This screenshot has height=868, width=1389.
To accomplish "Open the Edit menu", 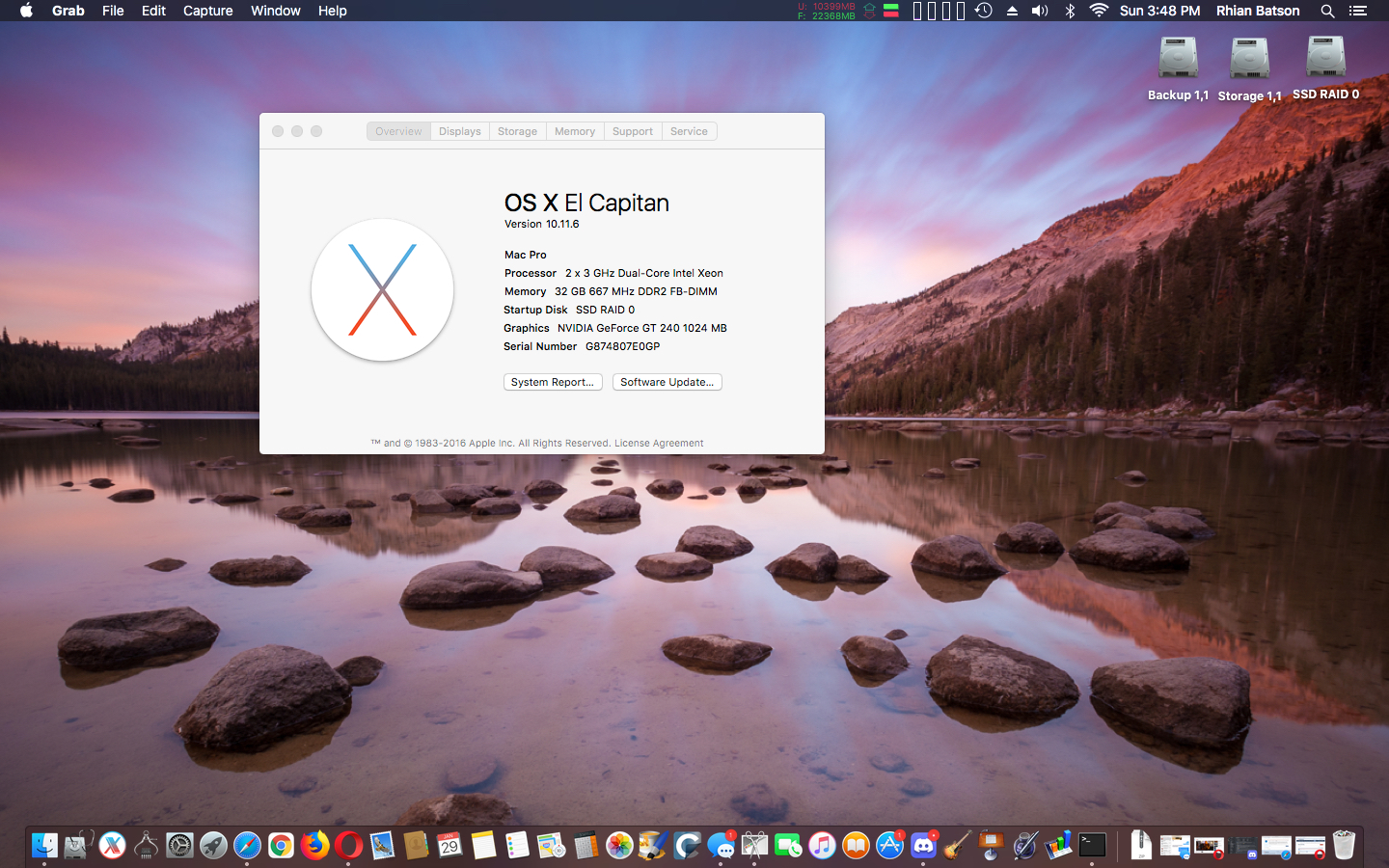I will [x=153, y=11].
